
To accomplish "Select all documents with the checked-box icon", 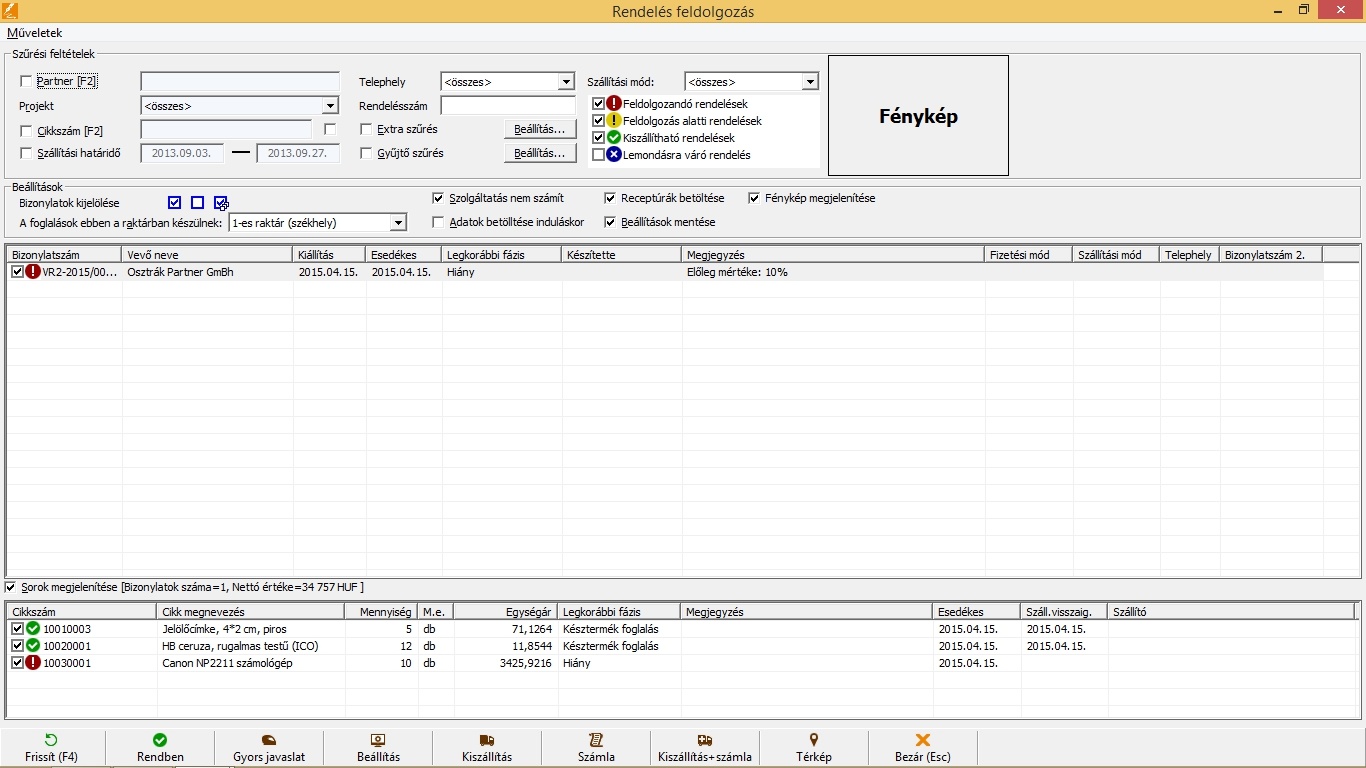I will [175, 203].
